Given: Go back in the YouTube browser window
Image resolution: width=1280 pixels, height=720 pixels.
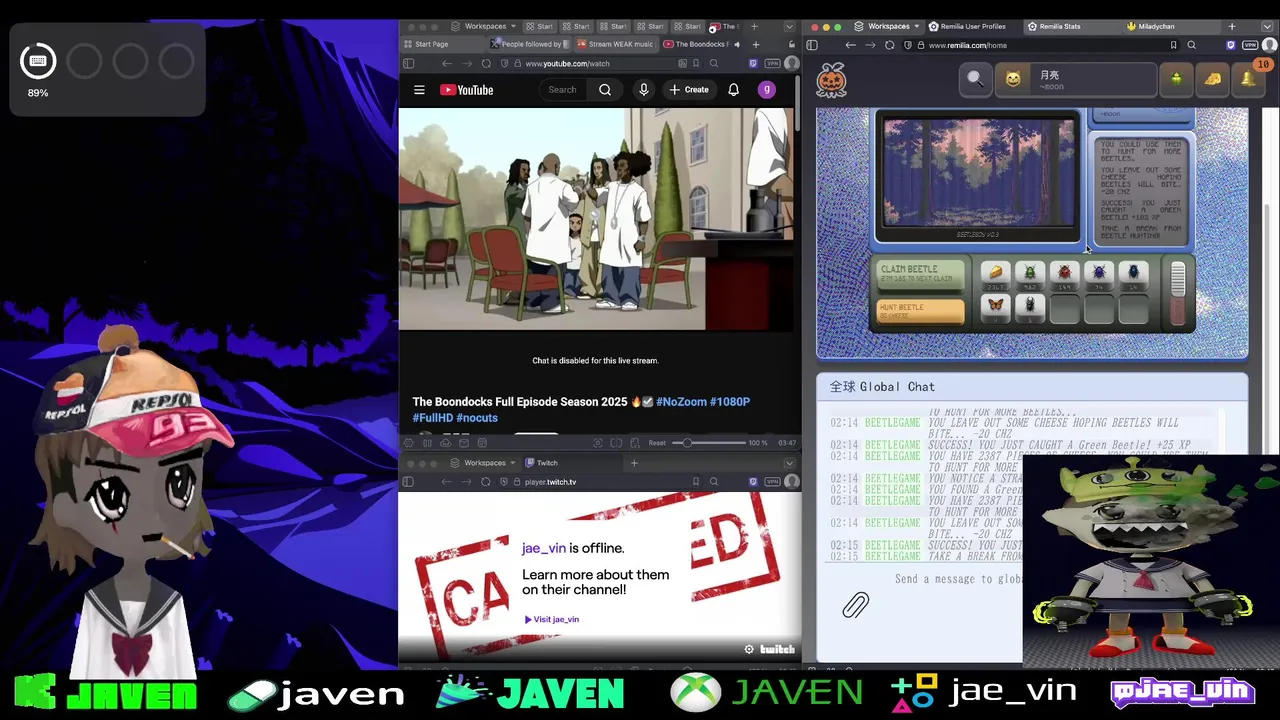Looking at the screenshot, I should click(447, 63).
